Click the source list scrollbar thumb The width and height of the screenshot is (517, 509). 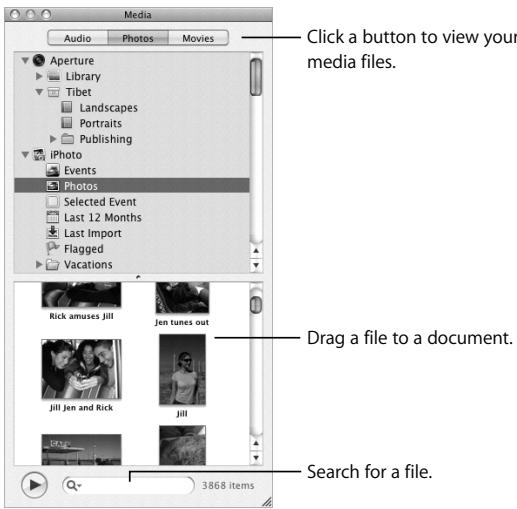pyautogui.click(x=256, y=77)
